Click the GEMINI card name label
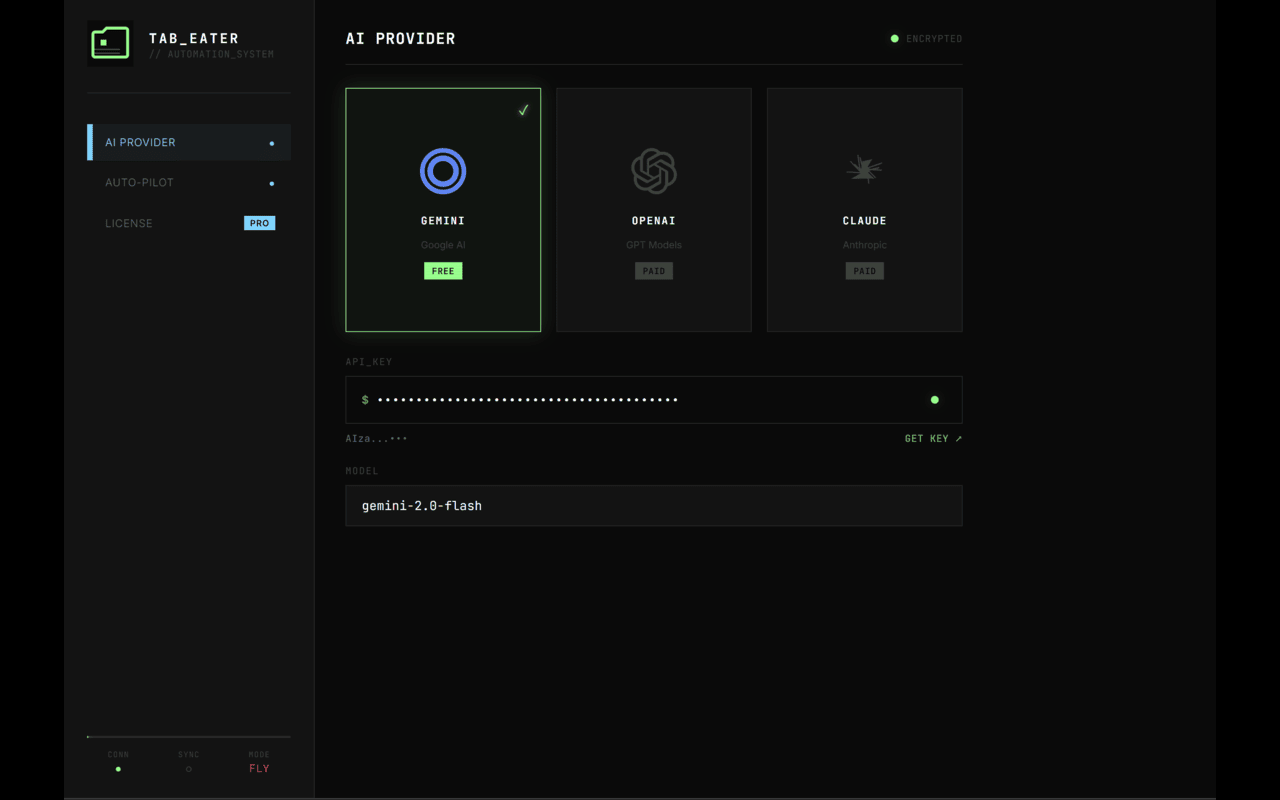Viewport: 1280px width, 800px height. click(x=443, y=221)
